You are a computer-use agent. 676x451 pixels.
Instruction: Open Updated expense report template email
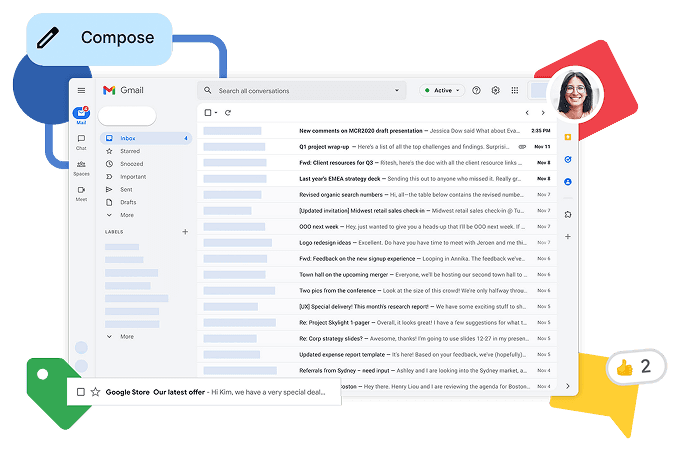pyautogui.click(x=377, y=354)
